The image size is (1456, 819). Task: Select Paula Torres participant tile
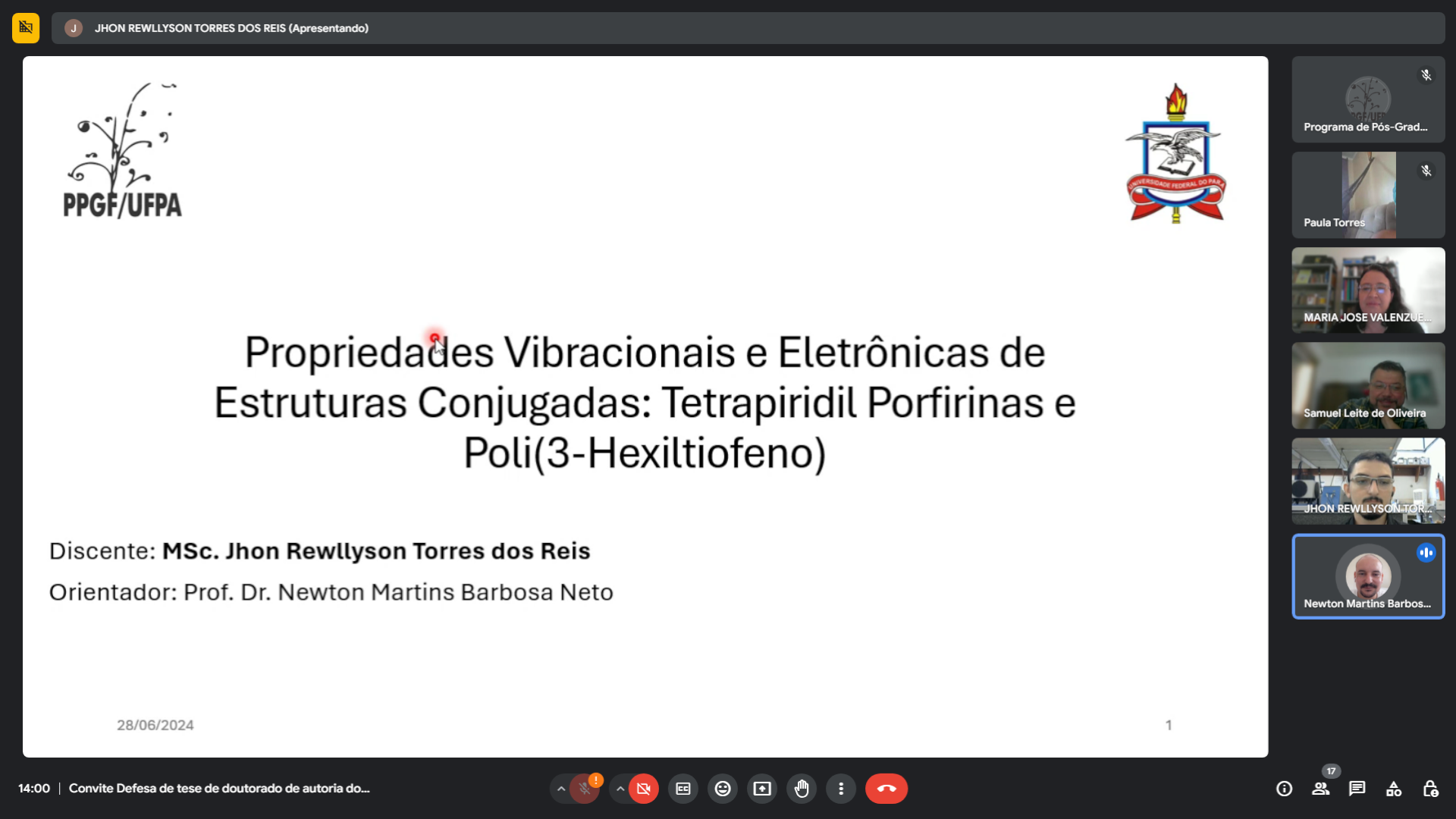pyautogui.click(x=1368, y=195)
